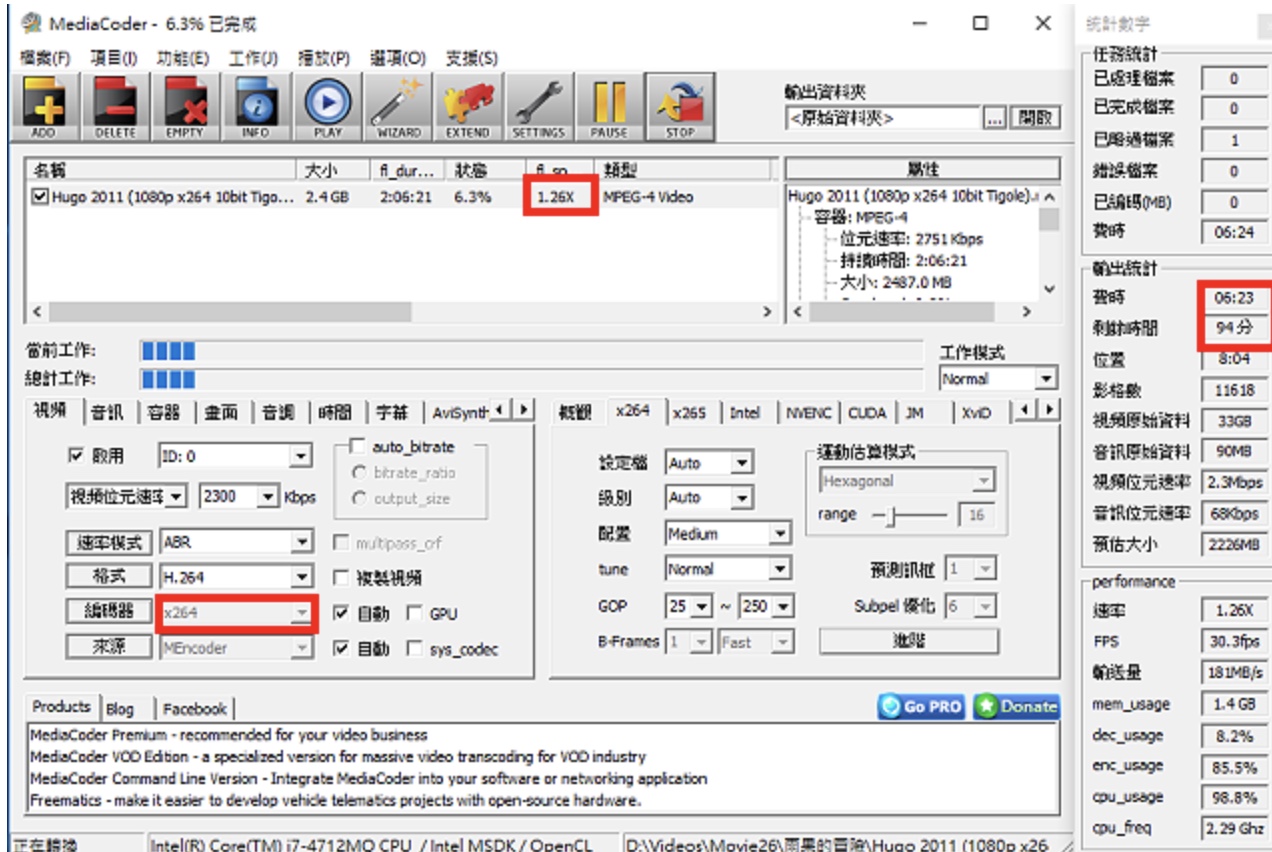Viewport: 1272px width, 852px height.
Task: Open the 播放(P) menu
Action: 324,57
